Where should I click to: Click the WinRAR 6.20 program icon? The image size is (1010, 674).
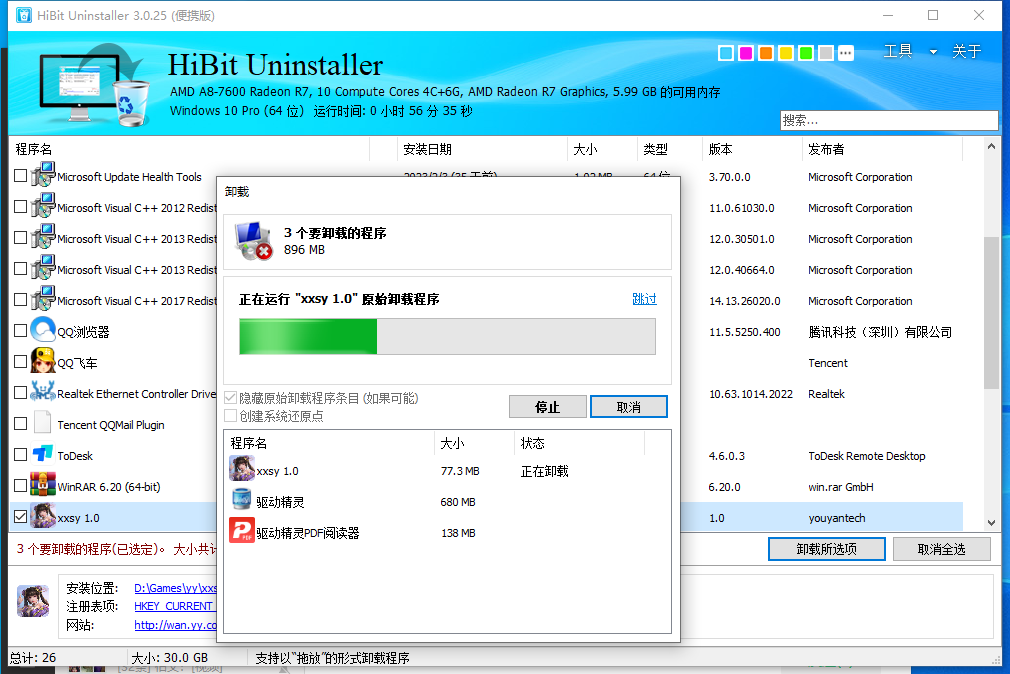click(42, 485)
